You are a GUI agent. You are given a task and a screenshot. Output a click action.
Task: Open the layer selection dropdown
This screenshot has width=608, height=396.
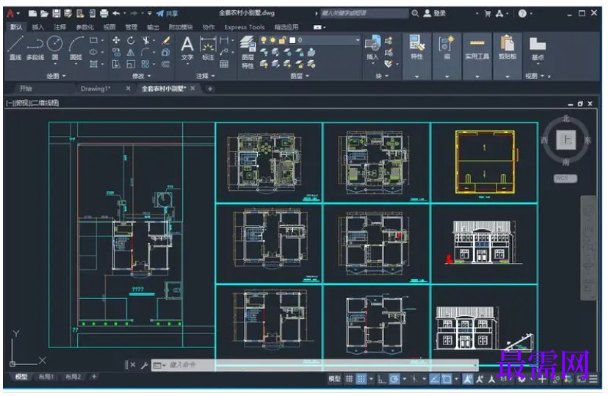pyautogui.click(x=357, y=40)
